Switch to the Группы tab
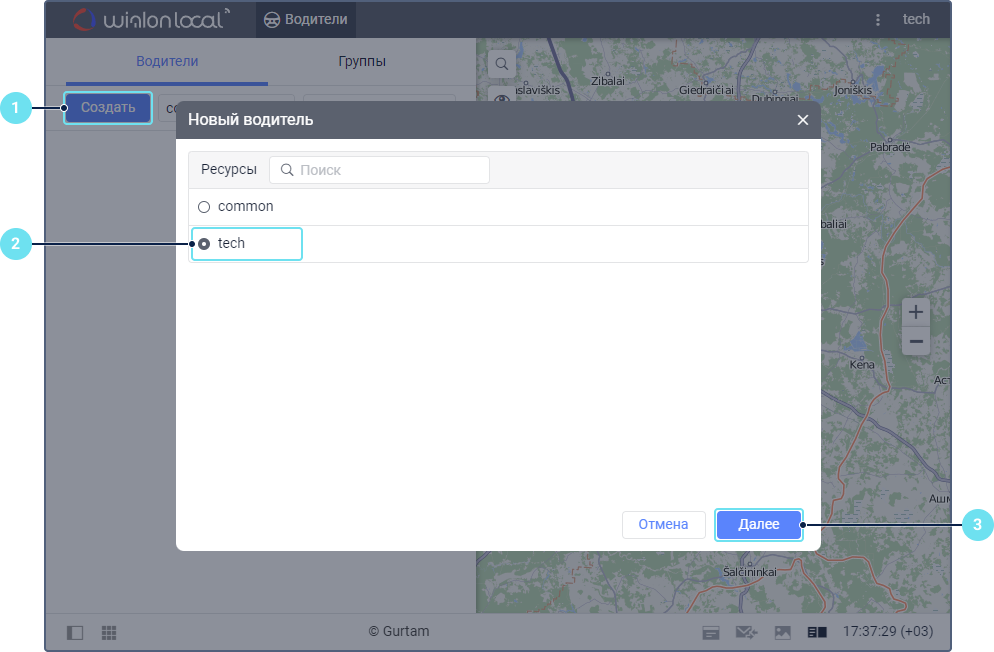This screenshot has height=652, width=994. [362, 61]
